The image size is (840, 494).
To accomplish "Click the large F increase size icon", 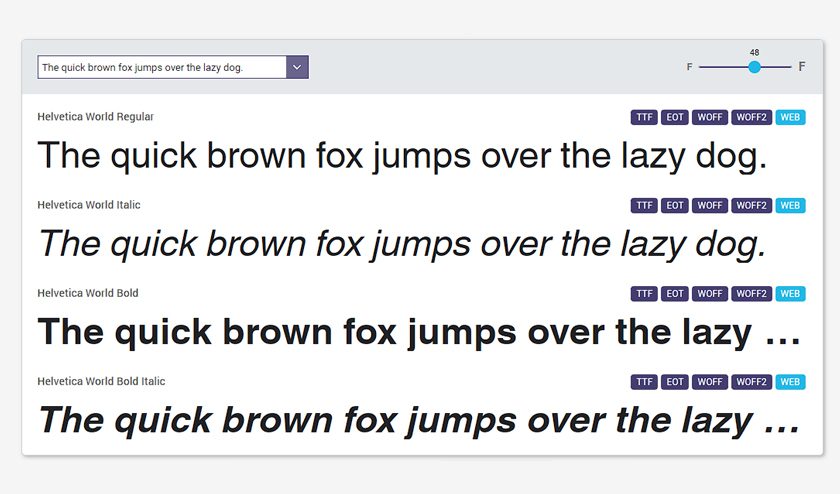I will tap(801, 66).
